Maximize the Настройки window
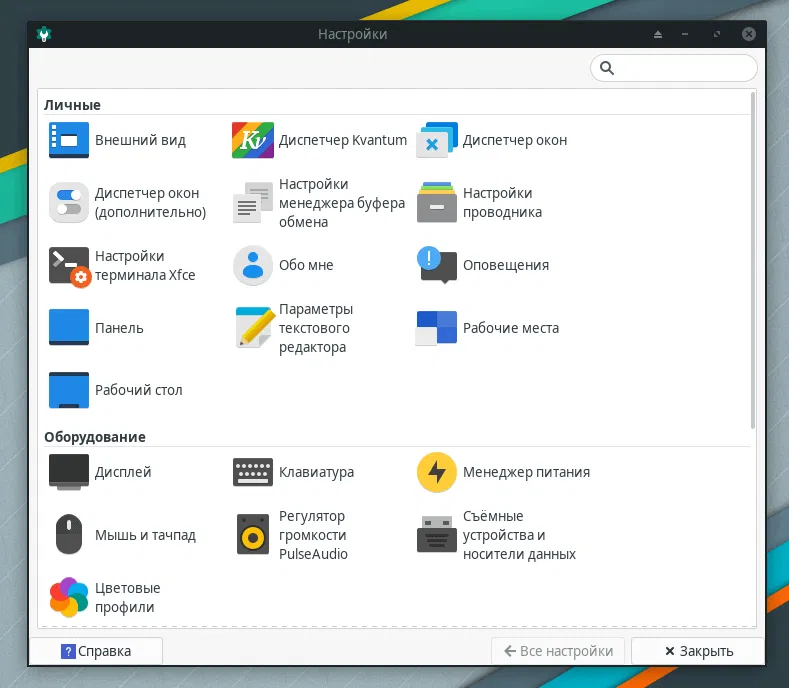 click(717, 34)
